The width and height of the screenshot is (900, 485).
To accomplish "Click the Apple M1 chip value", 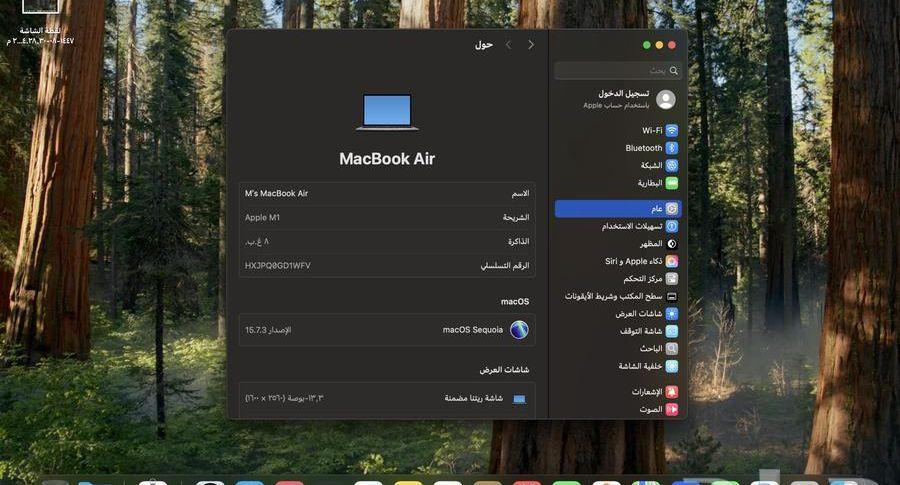I will pyautogui.click(x=262, y=218).
